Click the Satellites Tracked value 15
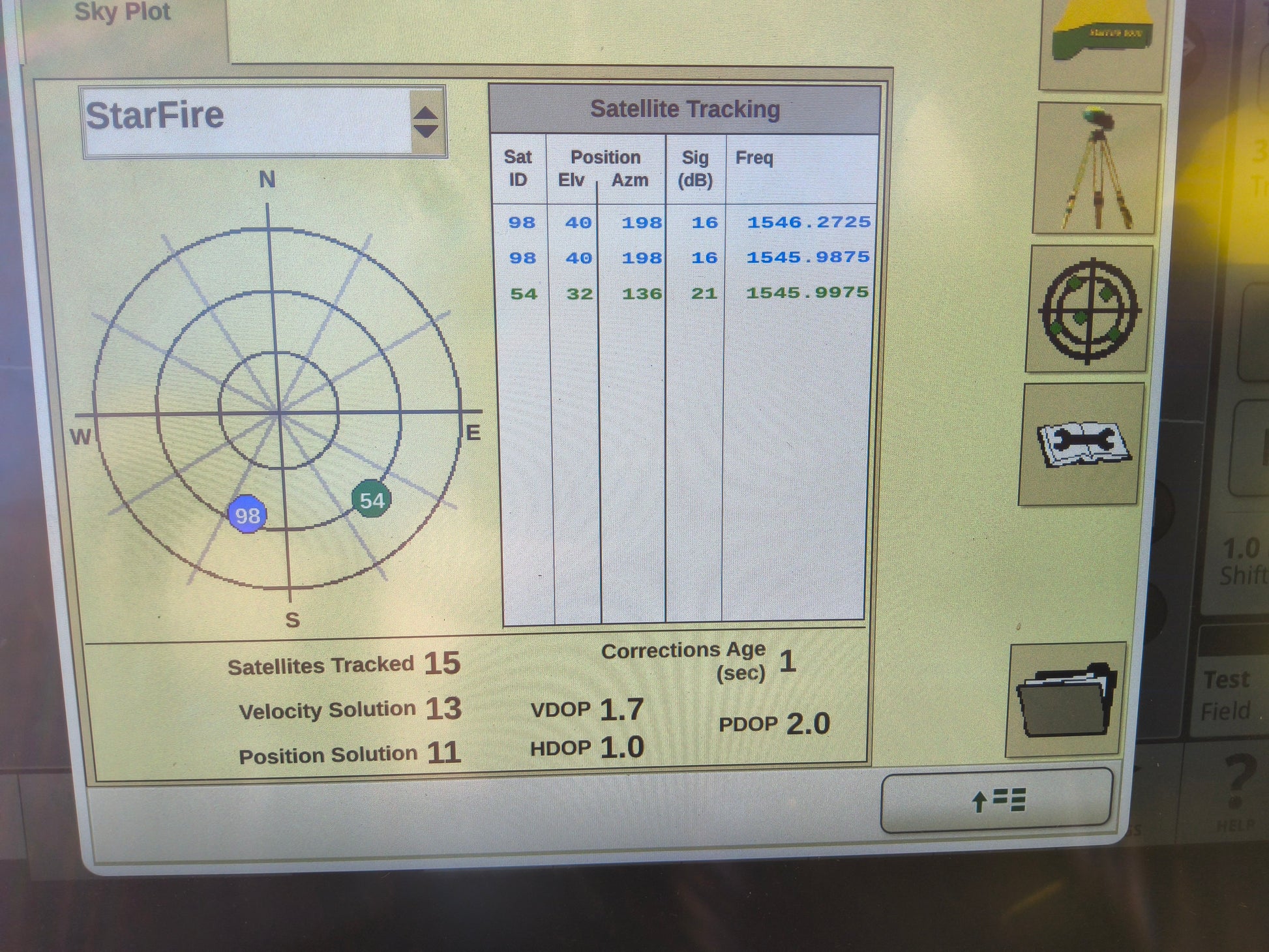This screenshot has height=952, width=1269. tap(442, 663)
